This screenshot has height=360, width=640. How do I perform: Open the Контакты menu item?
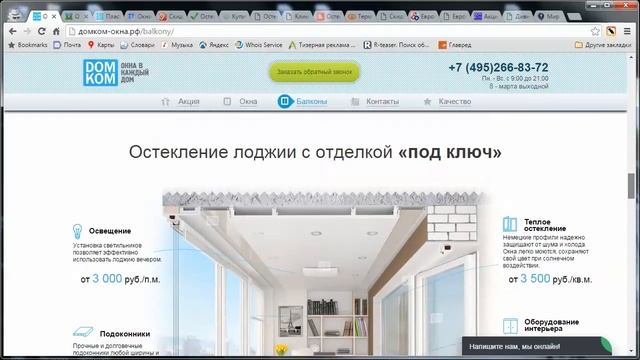(382, 101)
